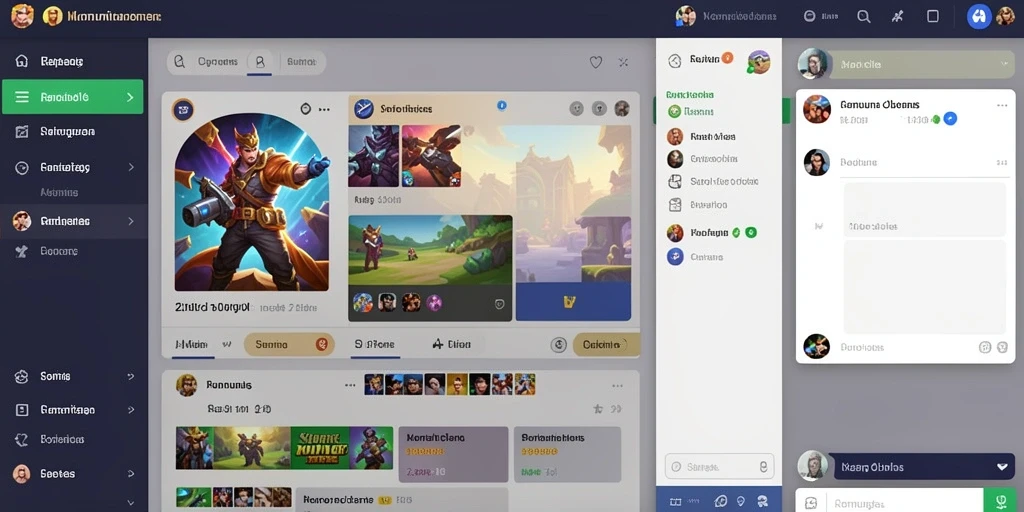Click the message input field at bottom right
The image size is (1024, 512).
click(904, 503)
